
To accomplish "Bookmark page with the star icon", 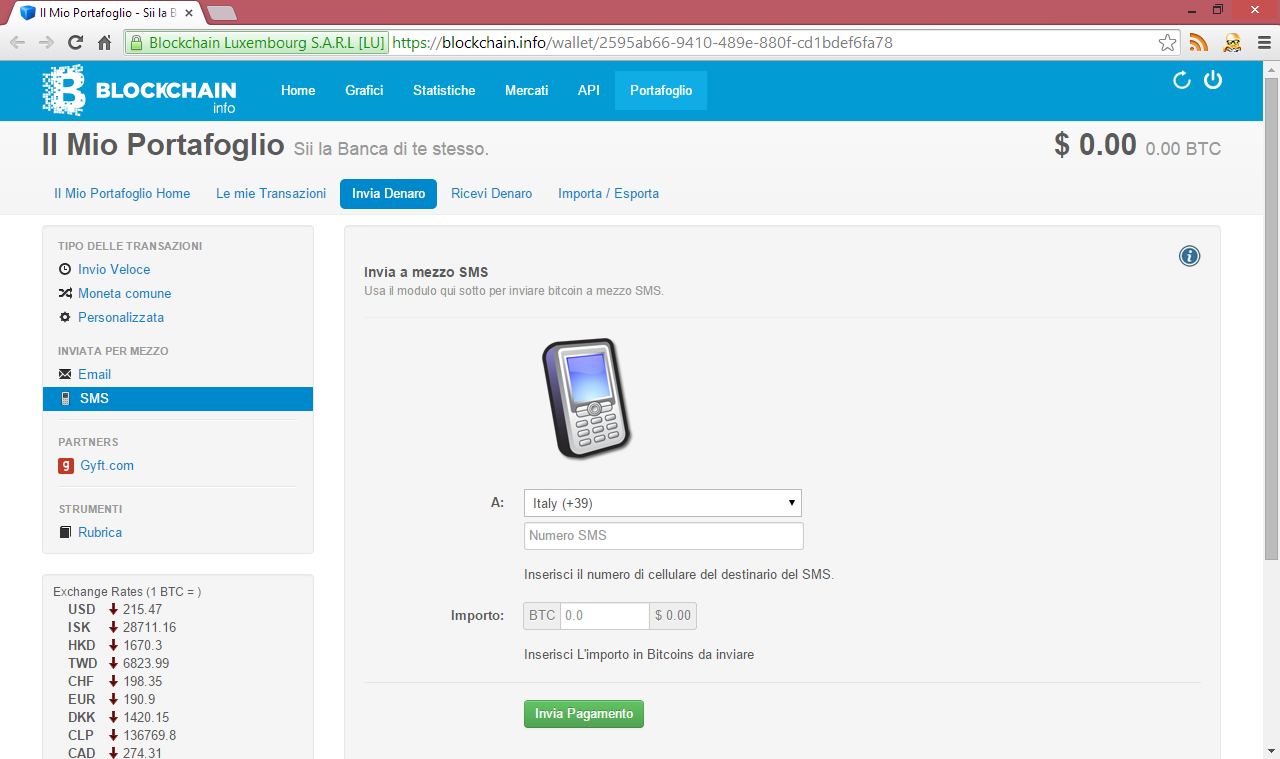I will coord(1167,43).
